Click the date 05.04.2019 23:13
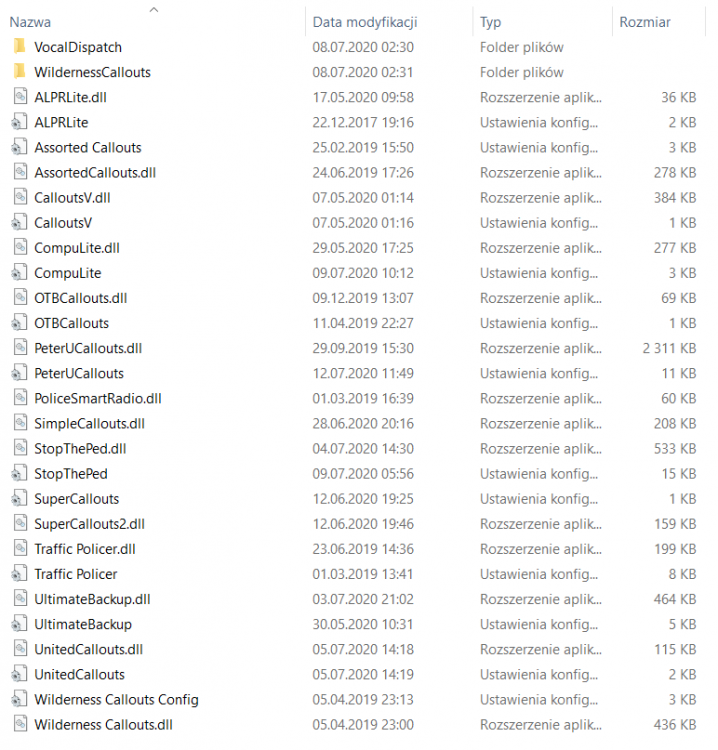Image resolution: width=718 pixels, height=750 pixels. (x=363, y=699)
